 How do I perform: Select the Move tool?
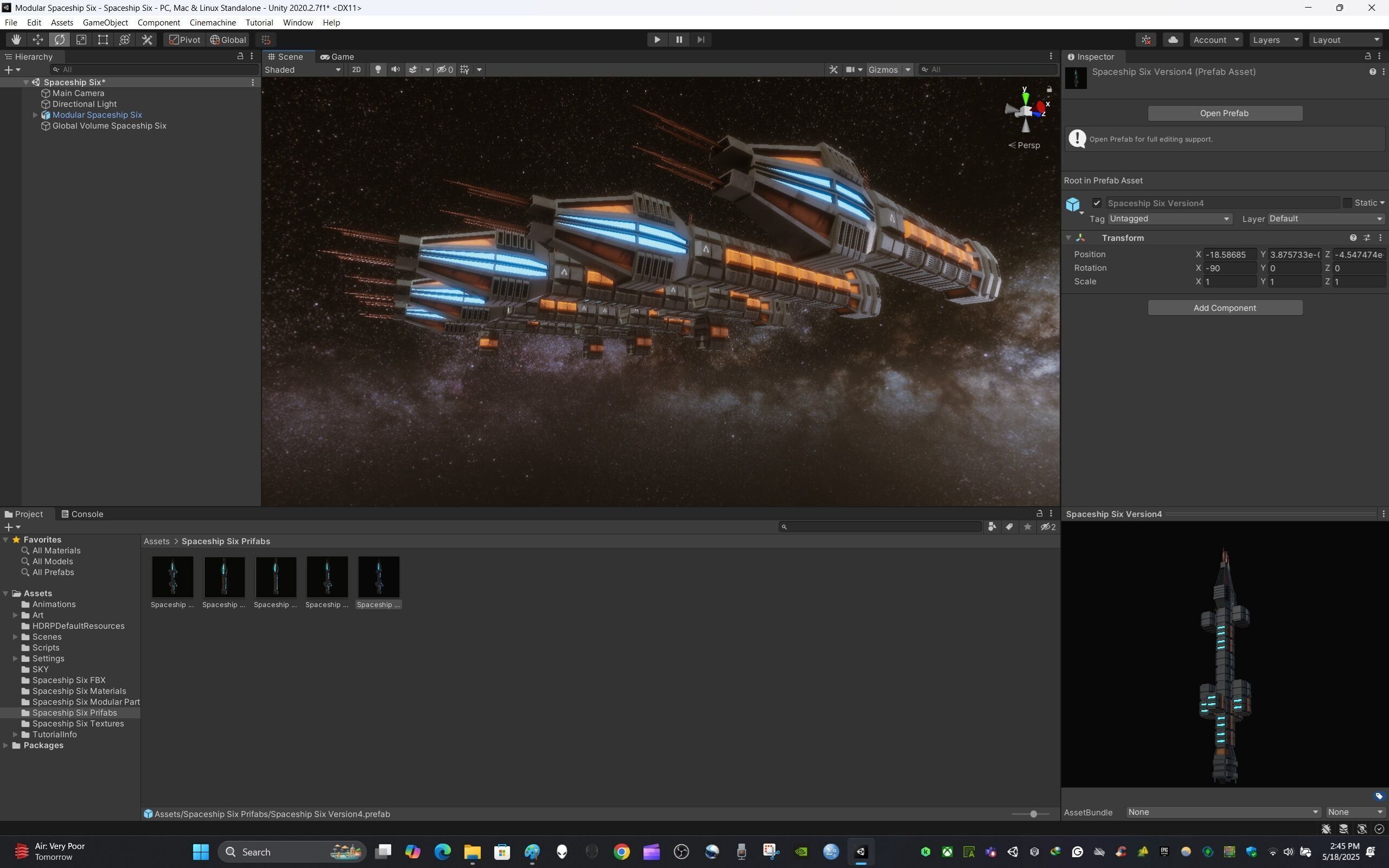coord(38,40)
